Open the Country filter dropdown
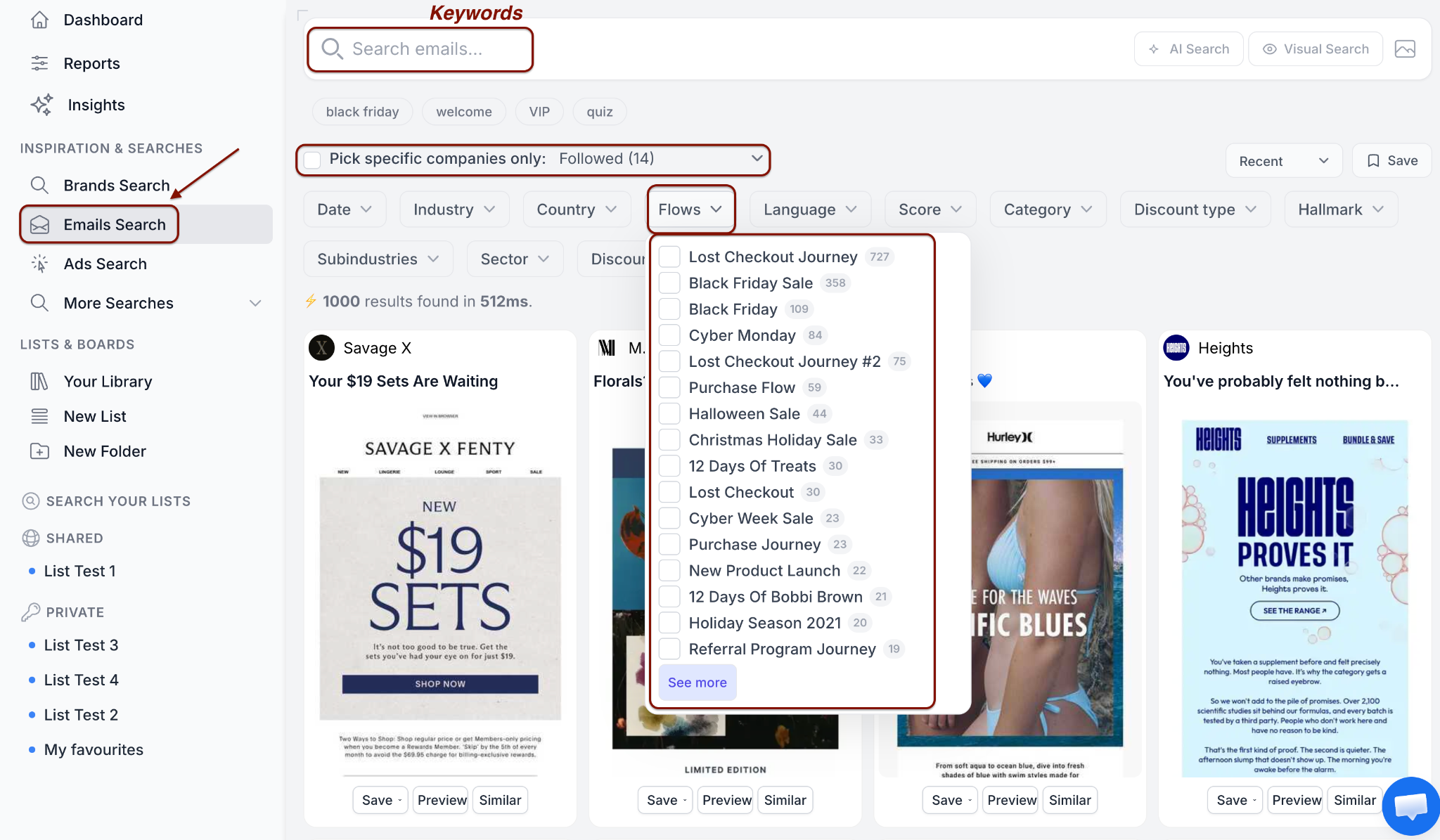Screen dimensions: 1440x840 [577, 209]
